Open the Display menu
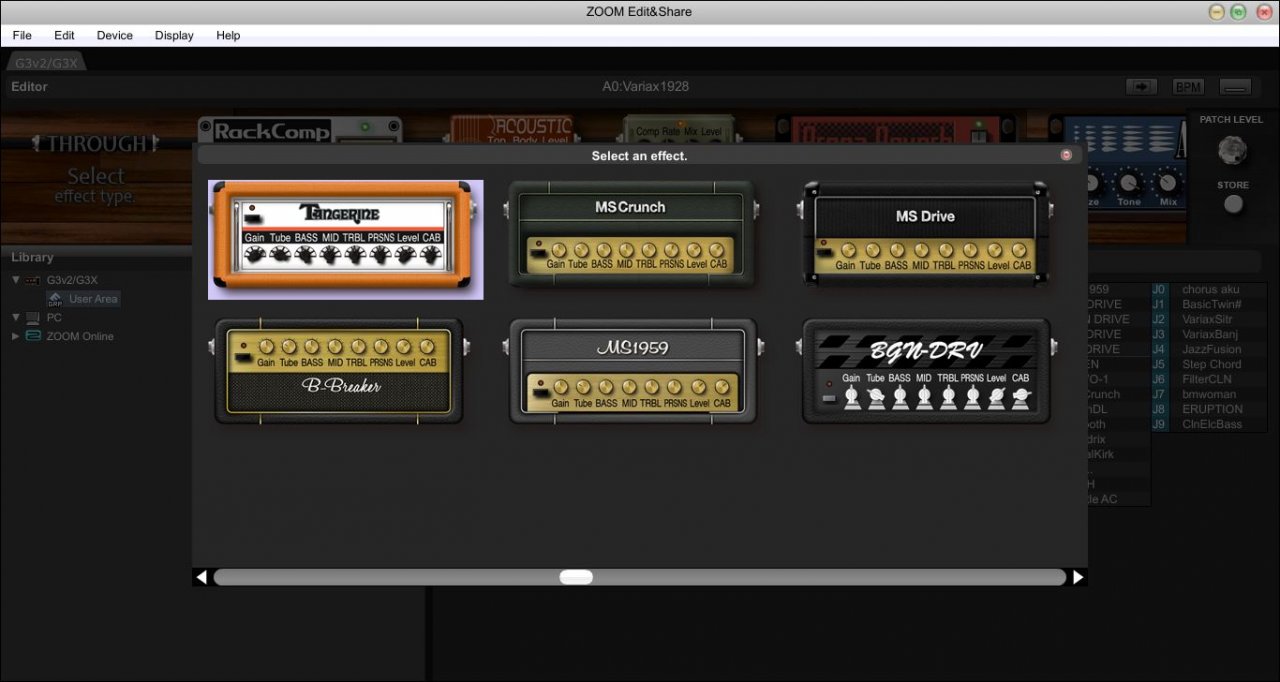 (174, 35)
